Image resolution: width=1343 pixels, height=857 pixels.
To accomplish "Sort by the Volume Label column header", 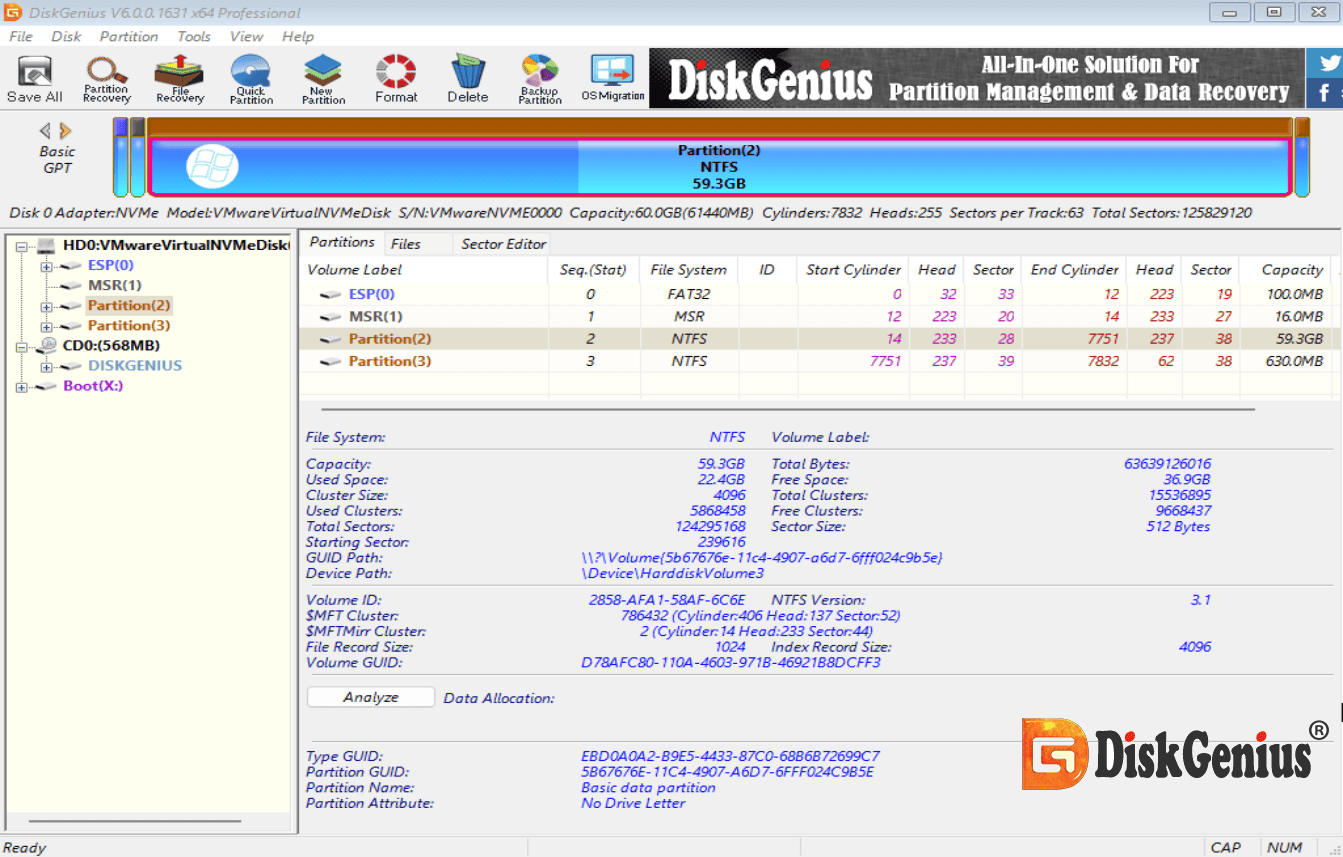I will 423,269.
